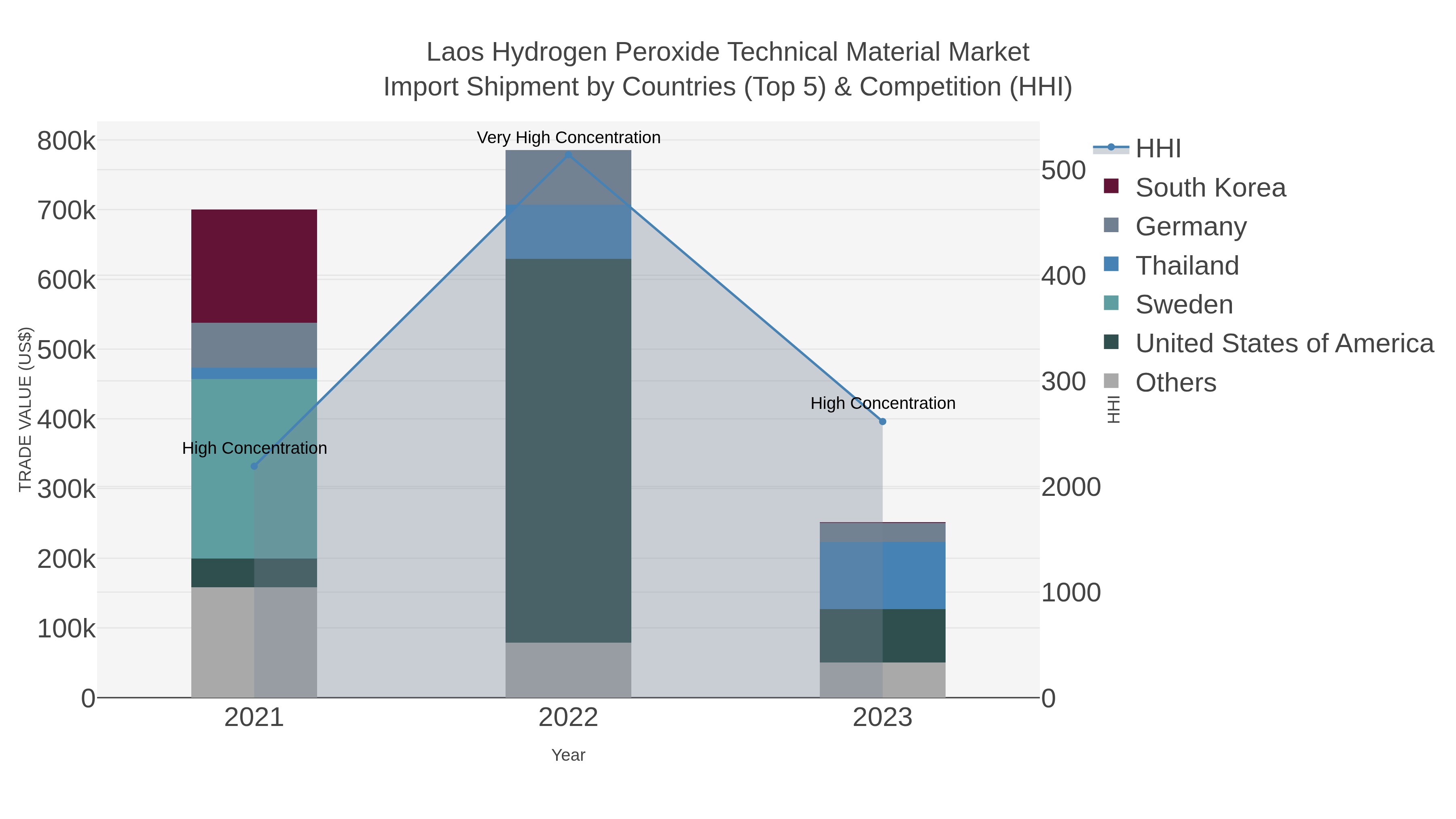Click the Germany gray-blue legend swatch
The width and height of the screenshot is (1456, 819).
click(x=1111, y=225)
